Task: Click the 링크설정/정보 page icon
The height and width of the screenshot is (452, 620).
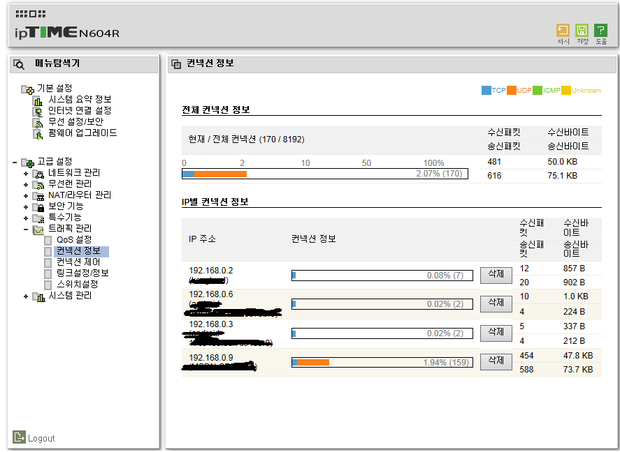Action: 48,274
